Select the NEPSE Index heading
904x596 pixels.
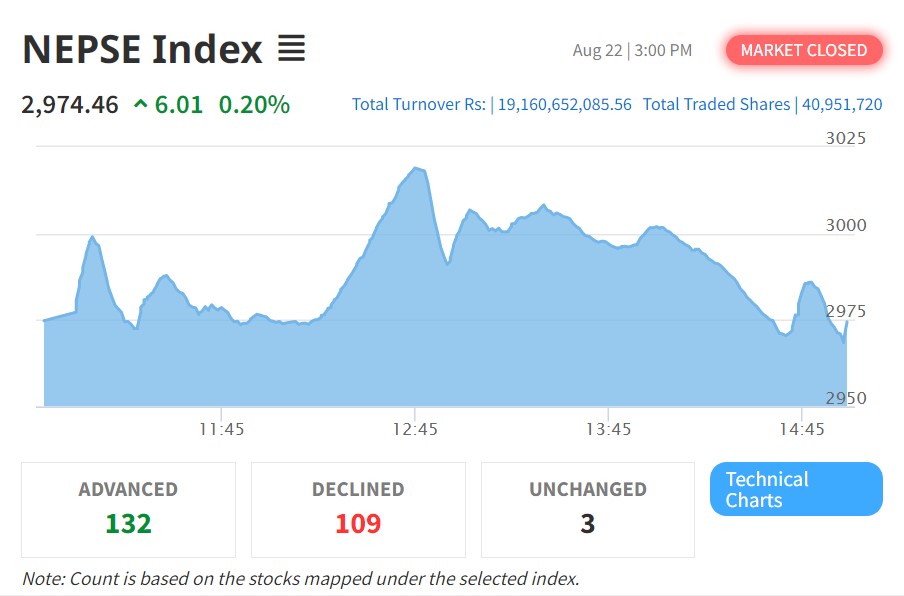(142, 48)
